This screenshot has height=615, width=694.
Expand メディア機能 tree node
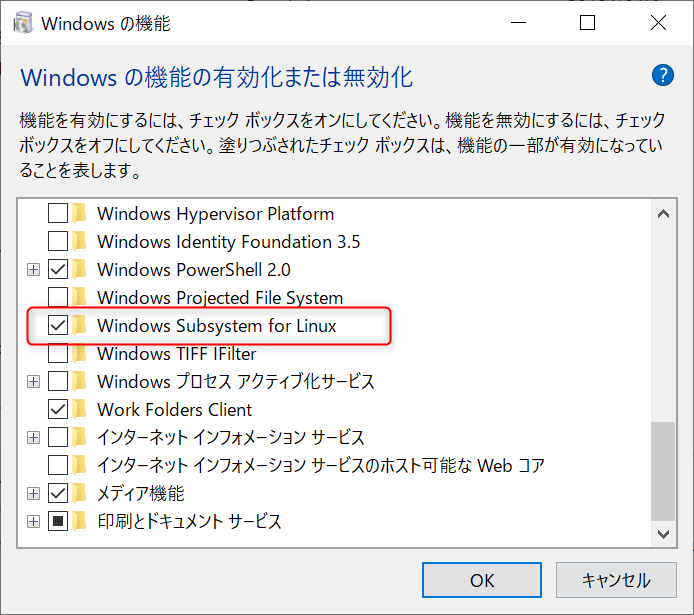[33, 493]
